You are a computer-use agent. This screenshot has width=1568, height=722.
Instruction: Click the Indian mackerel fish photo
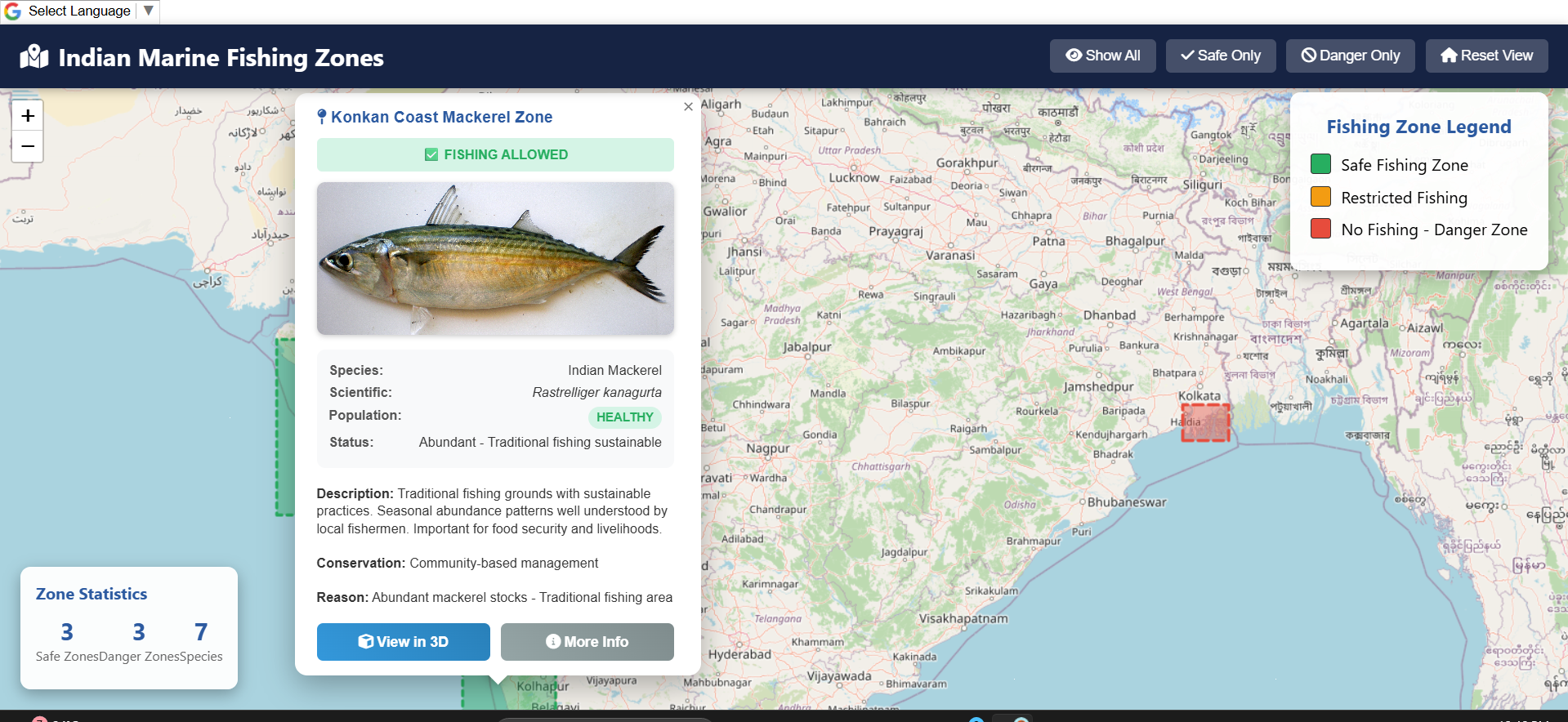(495, 258)
